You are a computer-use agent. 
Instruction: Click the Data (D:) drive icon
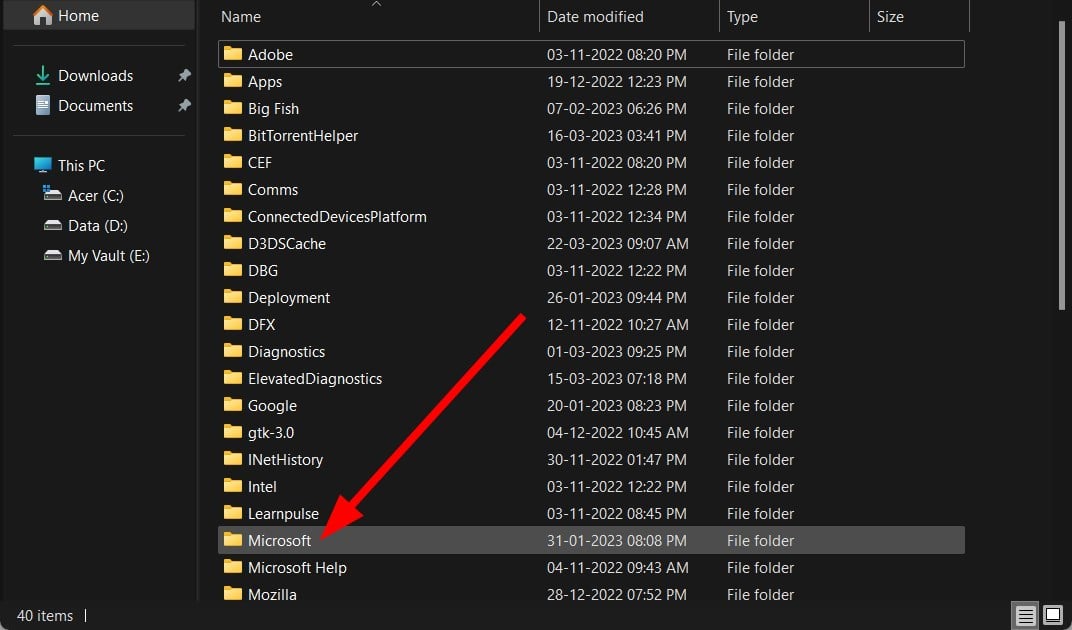[53, 225]
